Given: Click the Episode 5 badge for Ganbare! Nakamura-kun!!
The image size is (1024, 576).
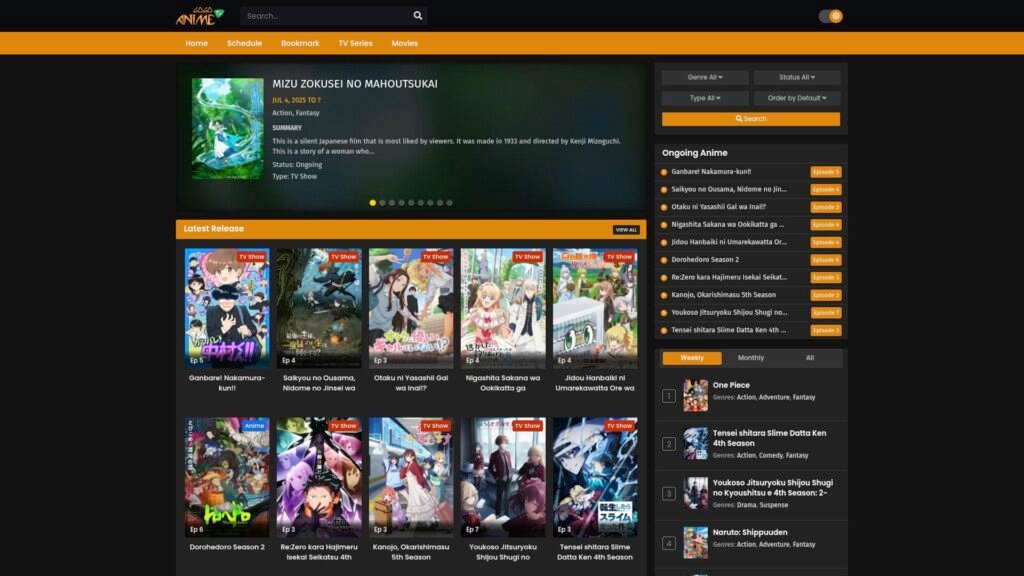Looking at the screenshot, I should click(x=825, y=172).
